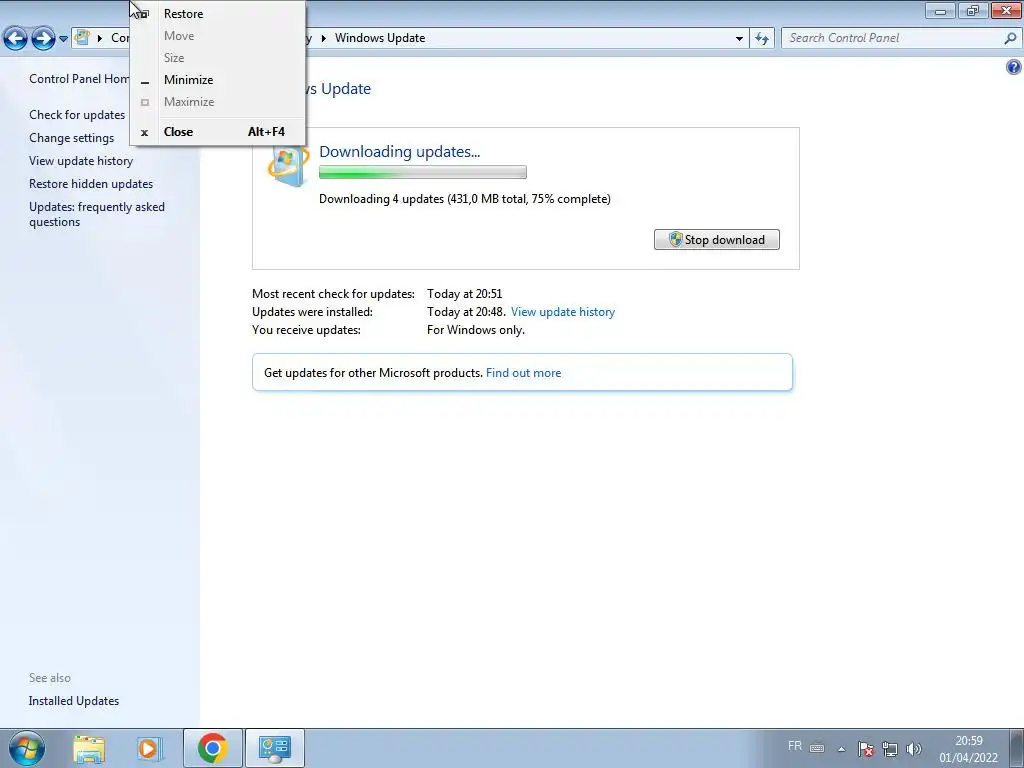The height and width of the screenshot is (768, 1024).
Task: Minimize the window with title bar button
Action: [x=941, y=10]
